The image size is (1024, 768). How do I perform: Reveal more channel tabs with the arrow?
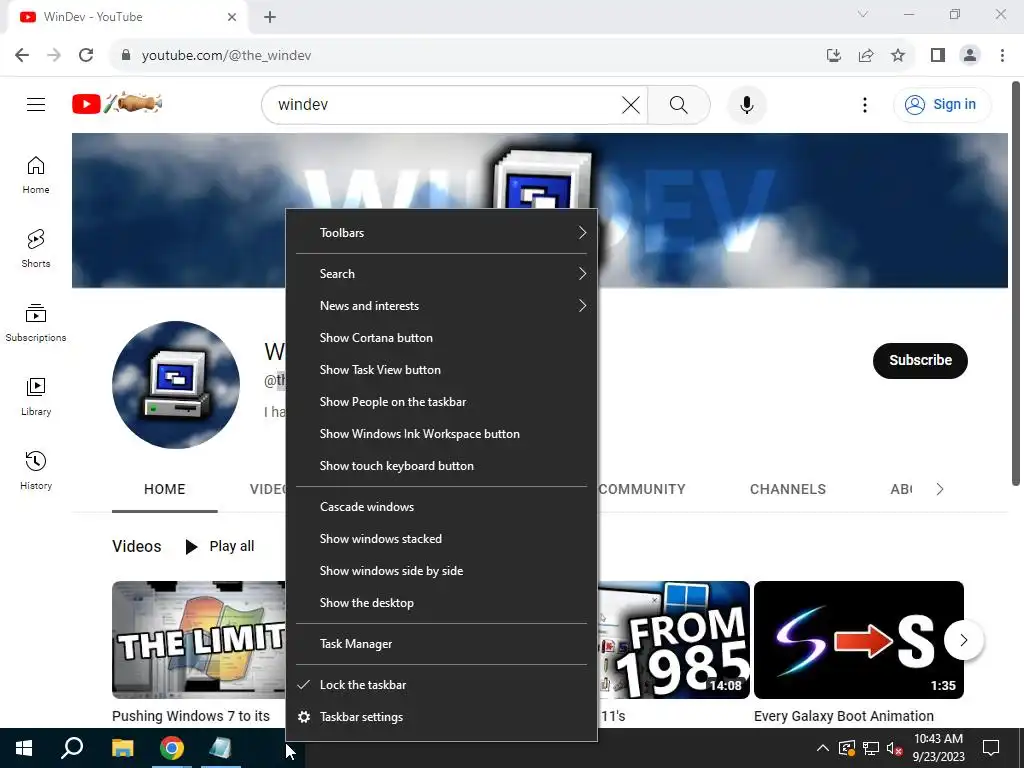tap(940, 489)
